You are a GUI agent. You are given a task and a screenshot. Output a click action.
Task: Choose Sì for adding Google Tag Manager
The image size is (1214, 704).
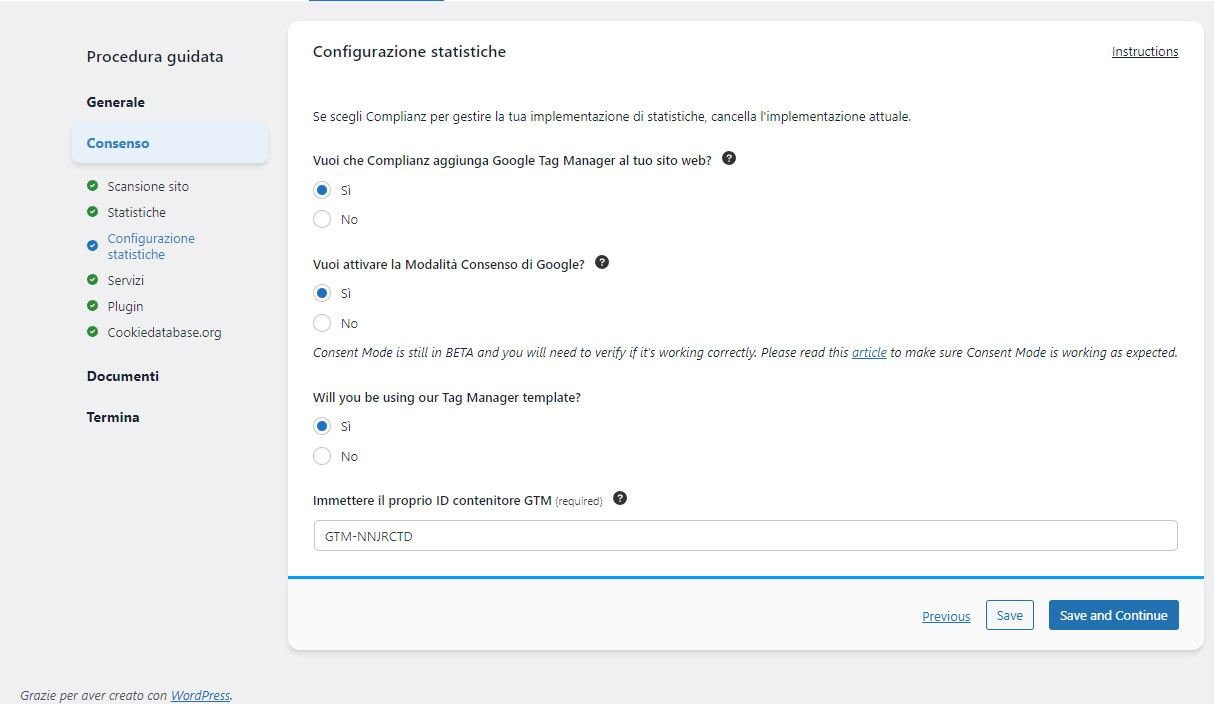[x=322, y=190]
